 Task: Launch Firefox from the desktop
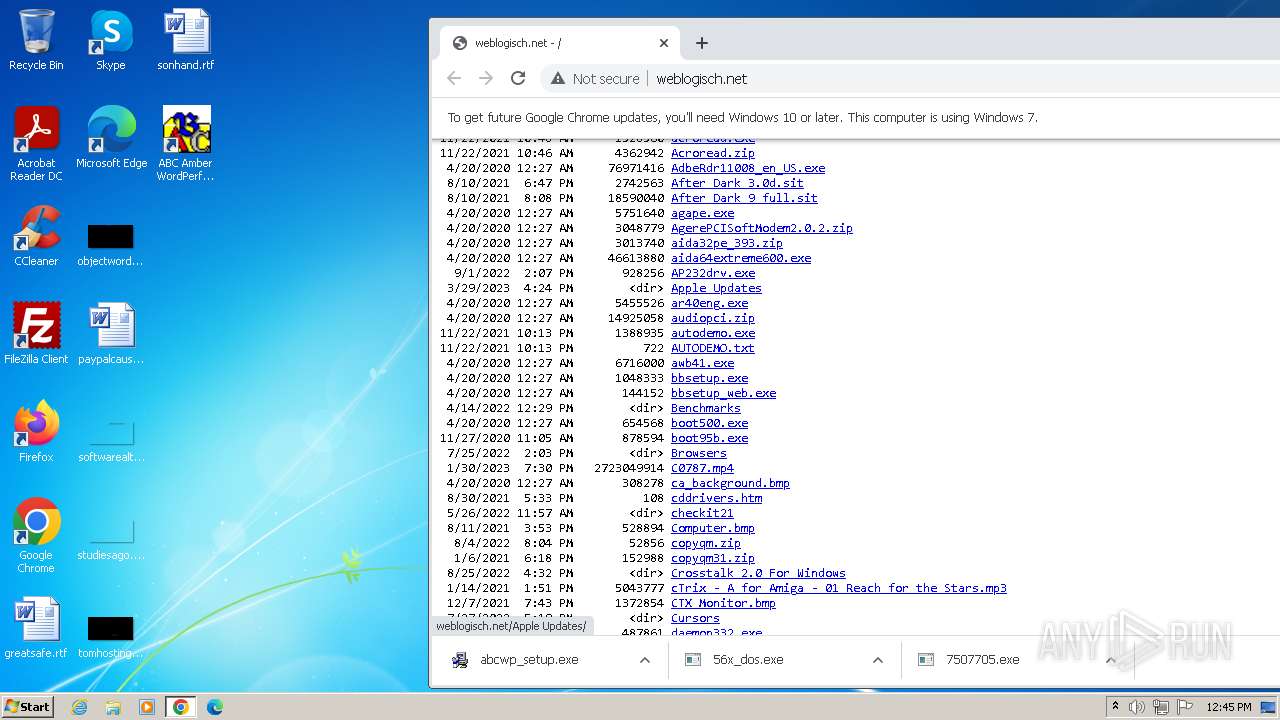[x=36, y=431]
